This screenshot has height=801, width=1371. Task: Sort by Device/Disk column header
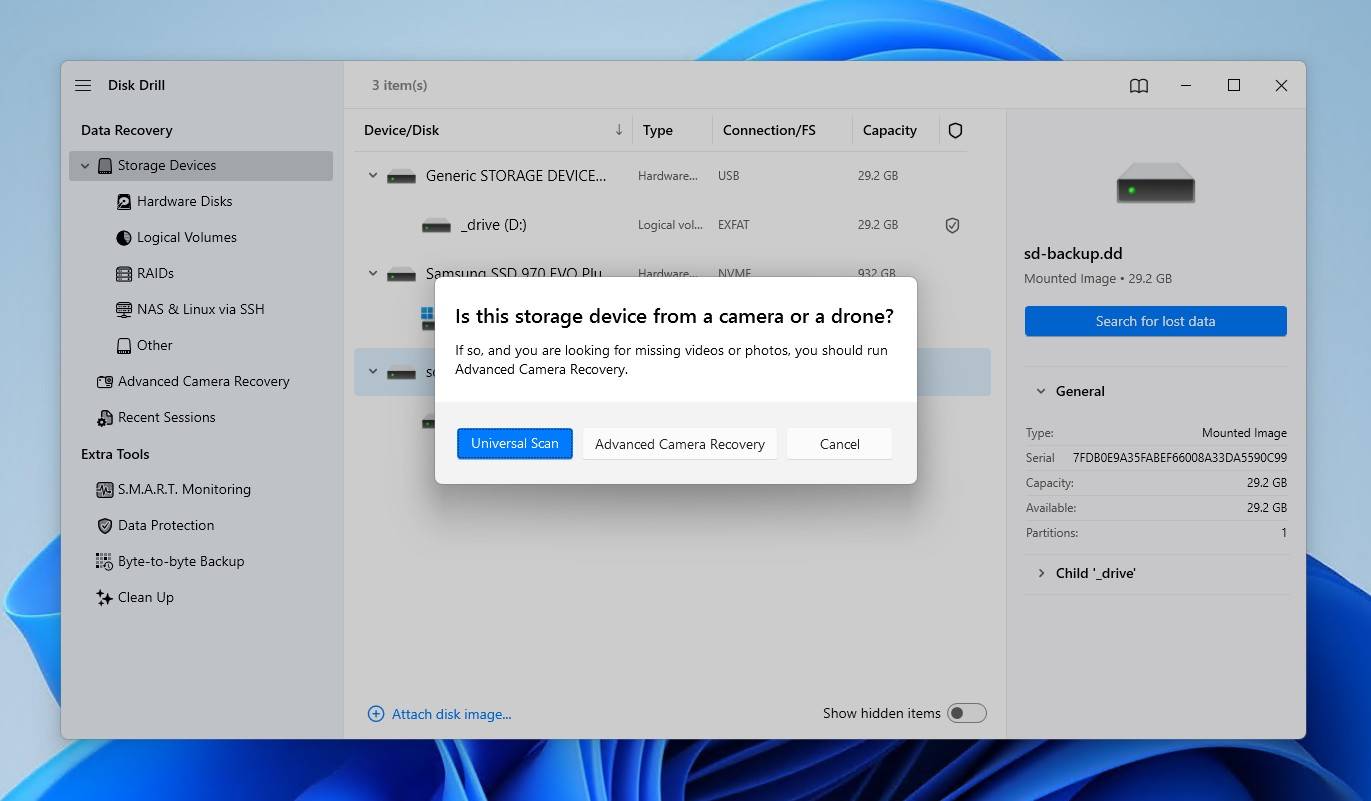point(401,131)
